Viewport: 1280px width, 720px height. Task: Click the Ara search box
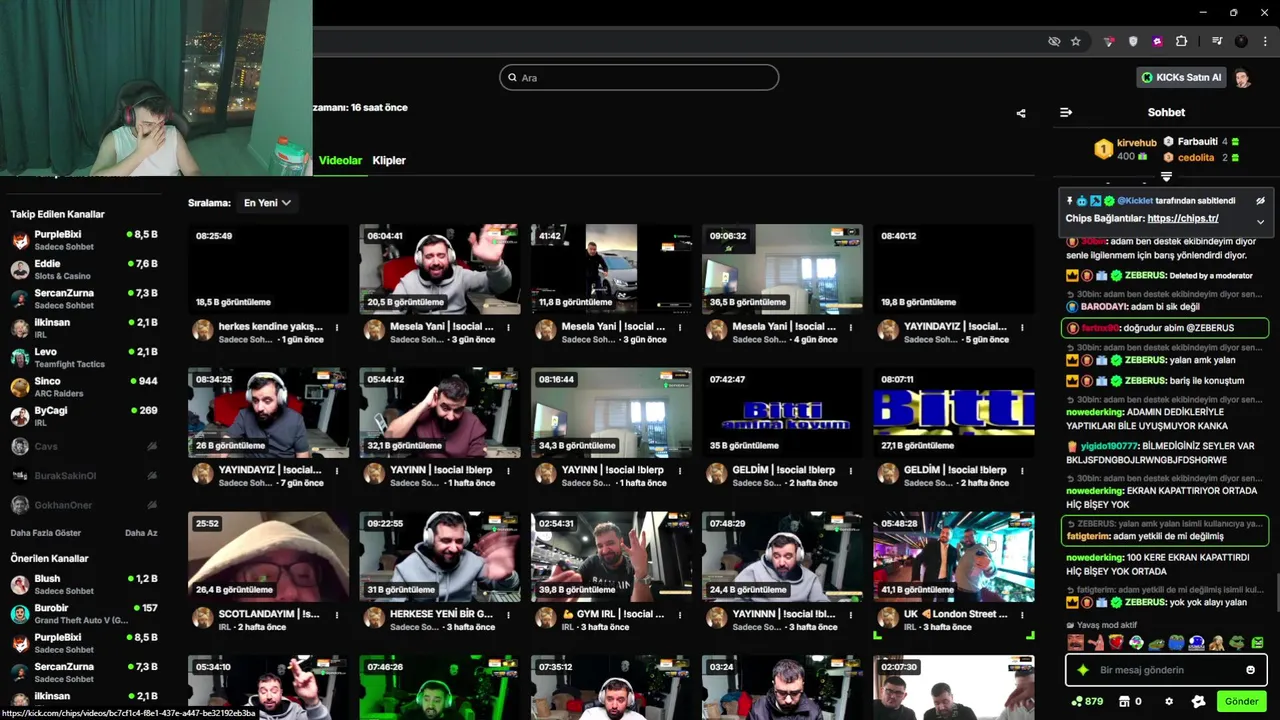(x=639, y=77)
